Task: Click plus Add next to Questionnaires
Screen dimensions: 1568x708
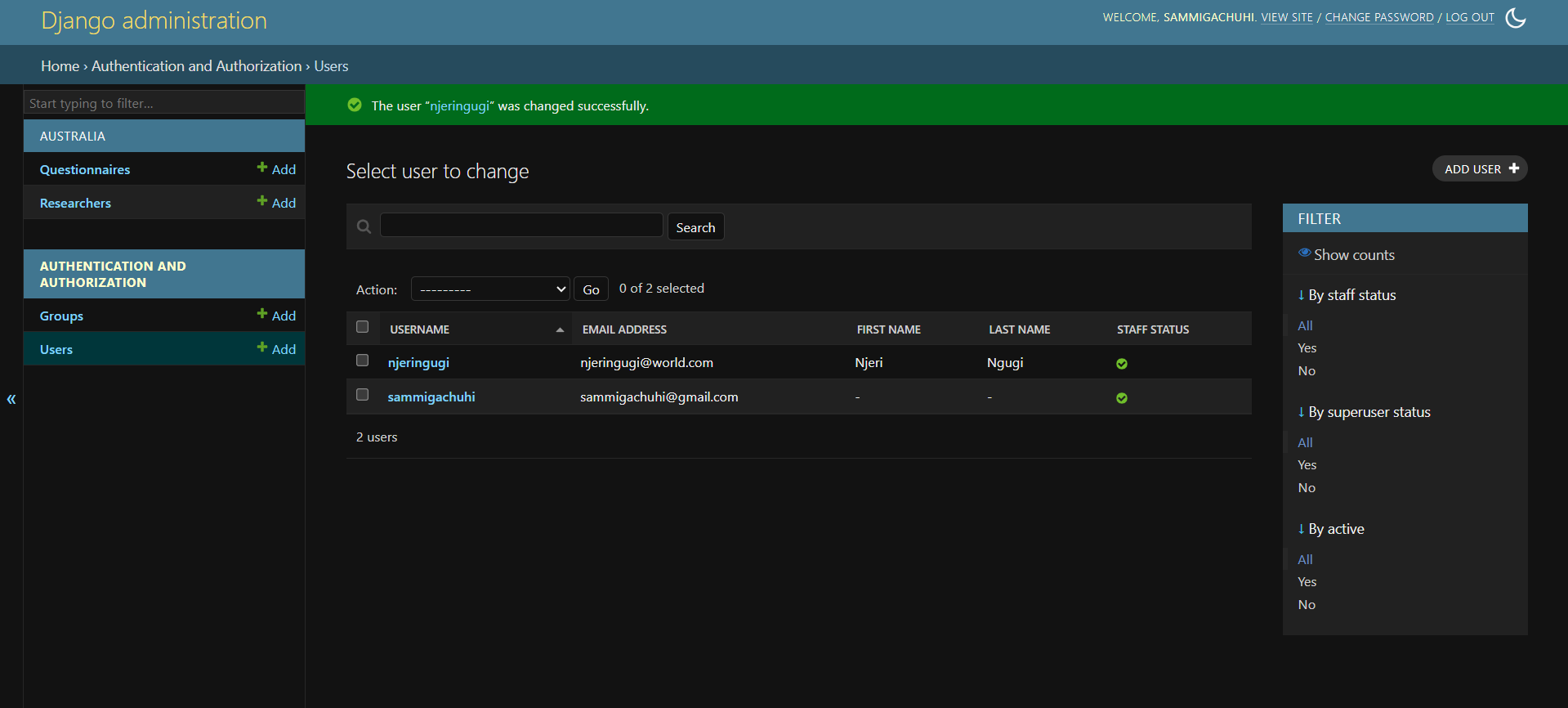Action: (x=276, y=169)
